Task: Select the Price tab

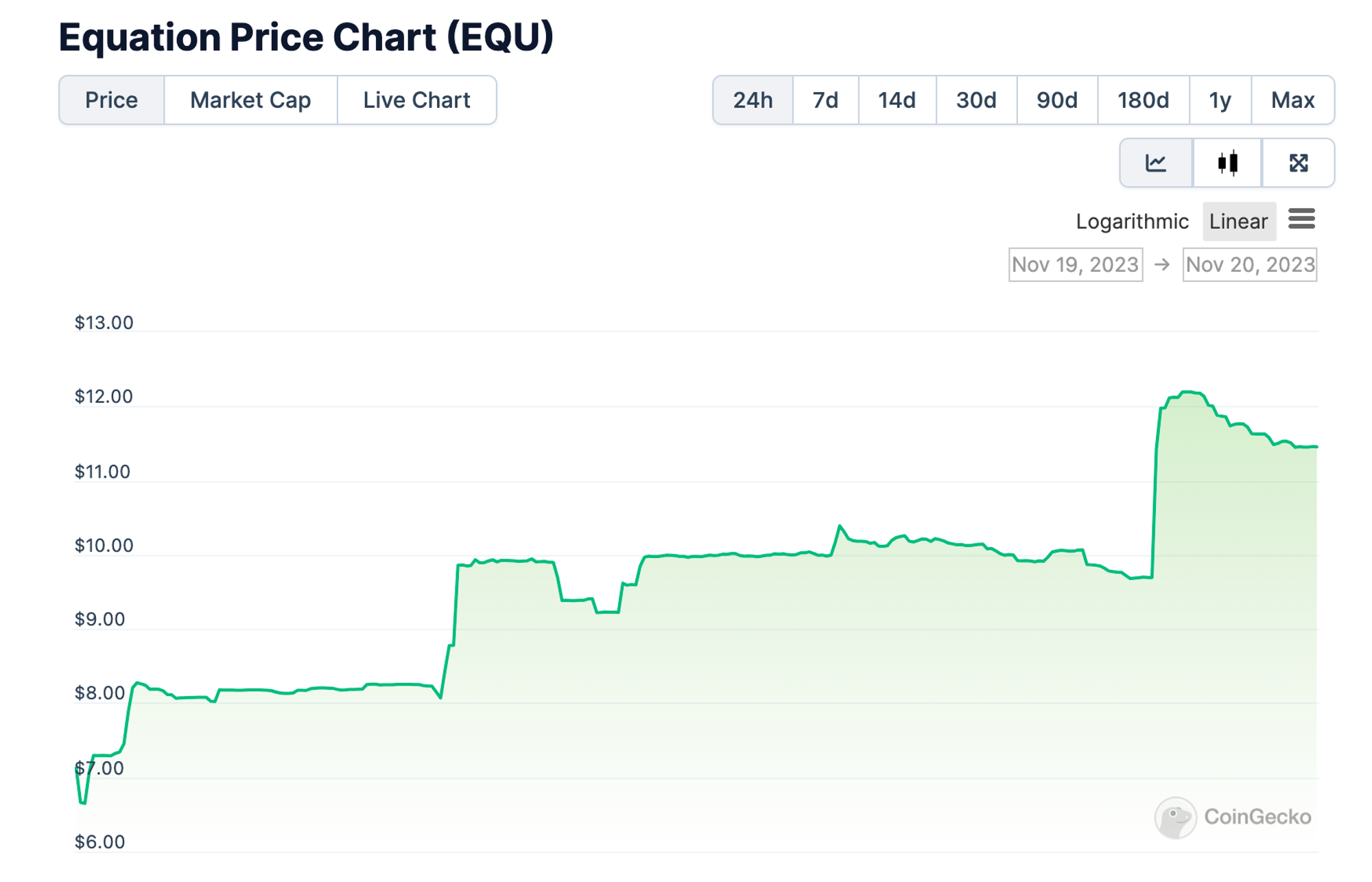Action: click(x=111, y=100)
